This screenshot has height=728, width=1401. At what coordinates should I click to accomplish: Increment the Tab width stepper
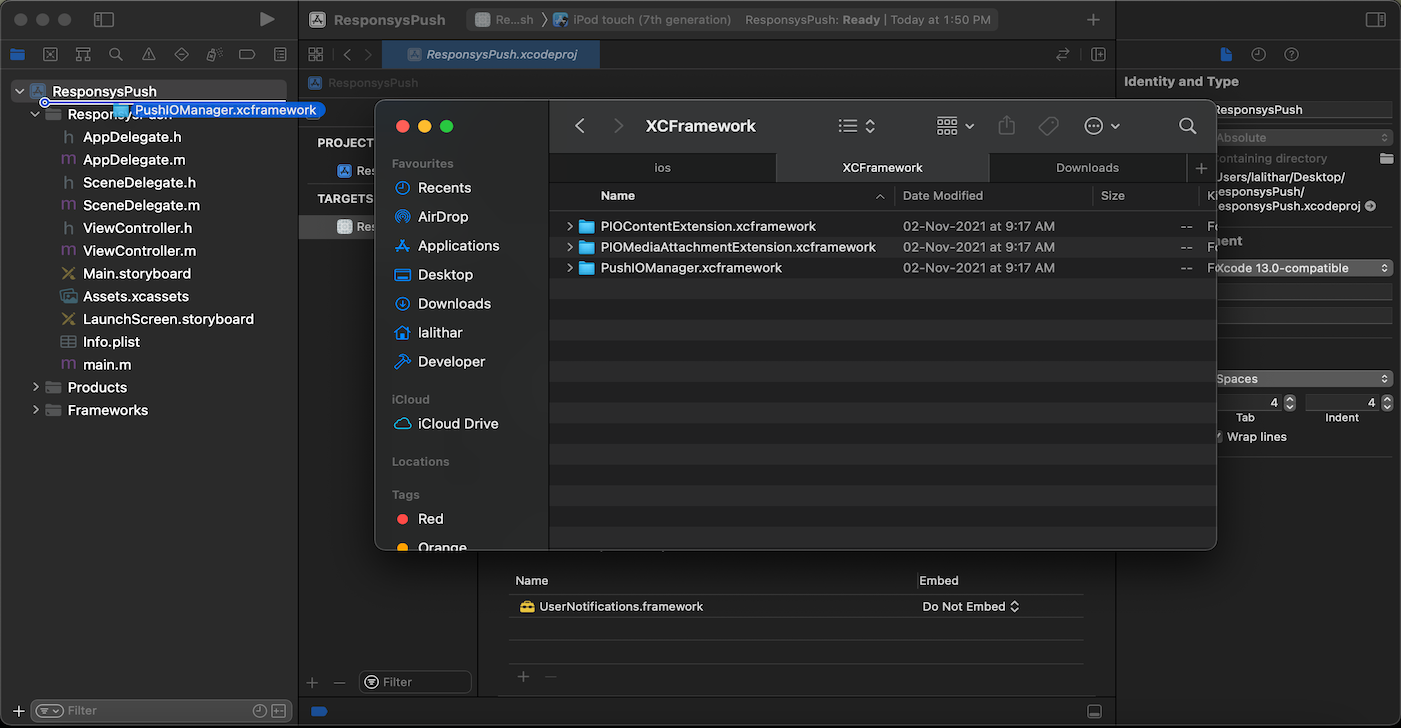(x=1289, y=398)
